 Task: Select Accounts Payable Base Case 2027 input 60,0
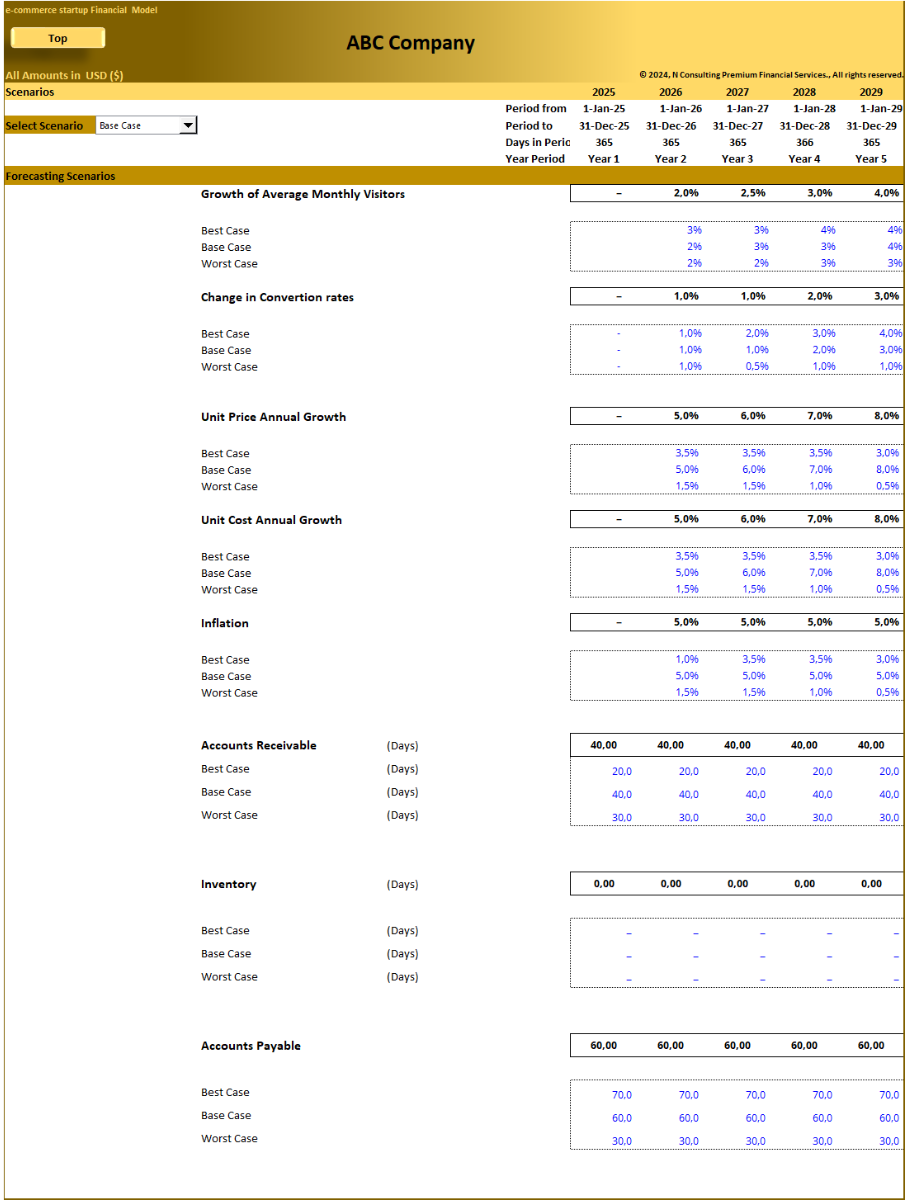pyautogui.click(x=755, y=1119)
